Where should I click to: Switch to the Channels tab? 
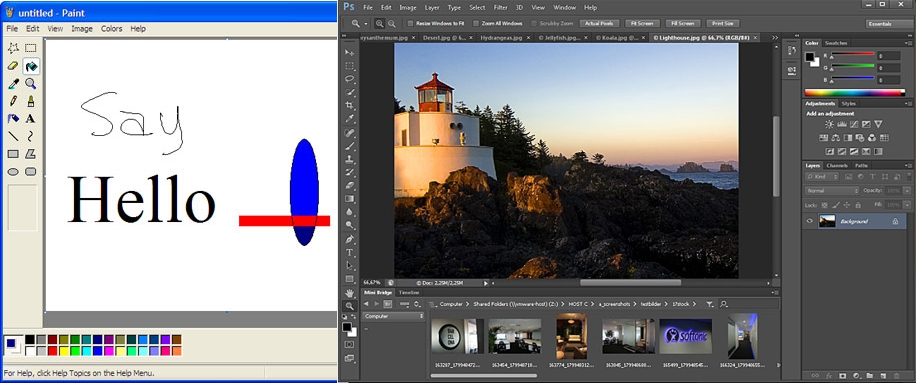[x=836, y=166]
